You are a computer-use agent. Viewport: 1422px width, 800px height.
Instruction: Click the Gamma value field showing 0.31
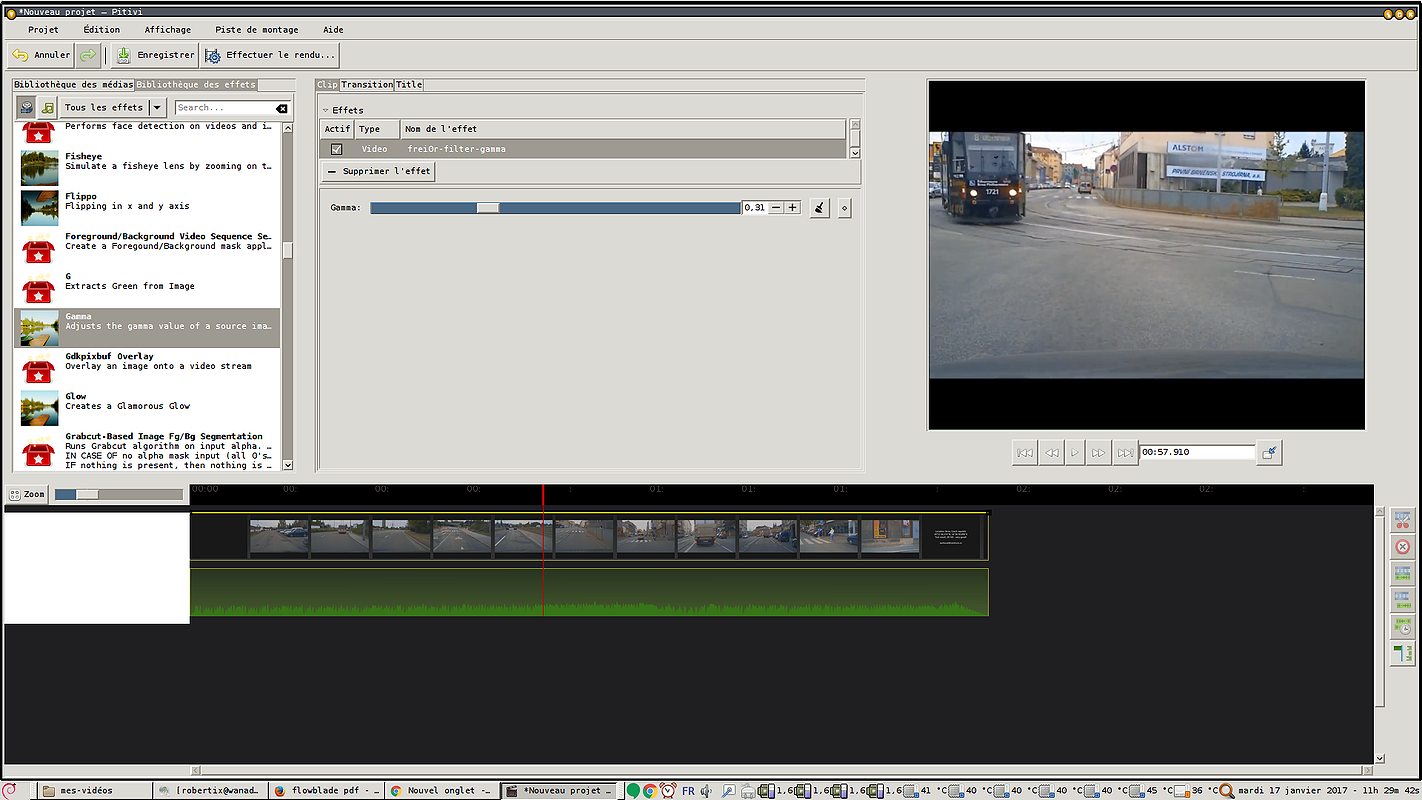click(755, 208)
